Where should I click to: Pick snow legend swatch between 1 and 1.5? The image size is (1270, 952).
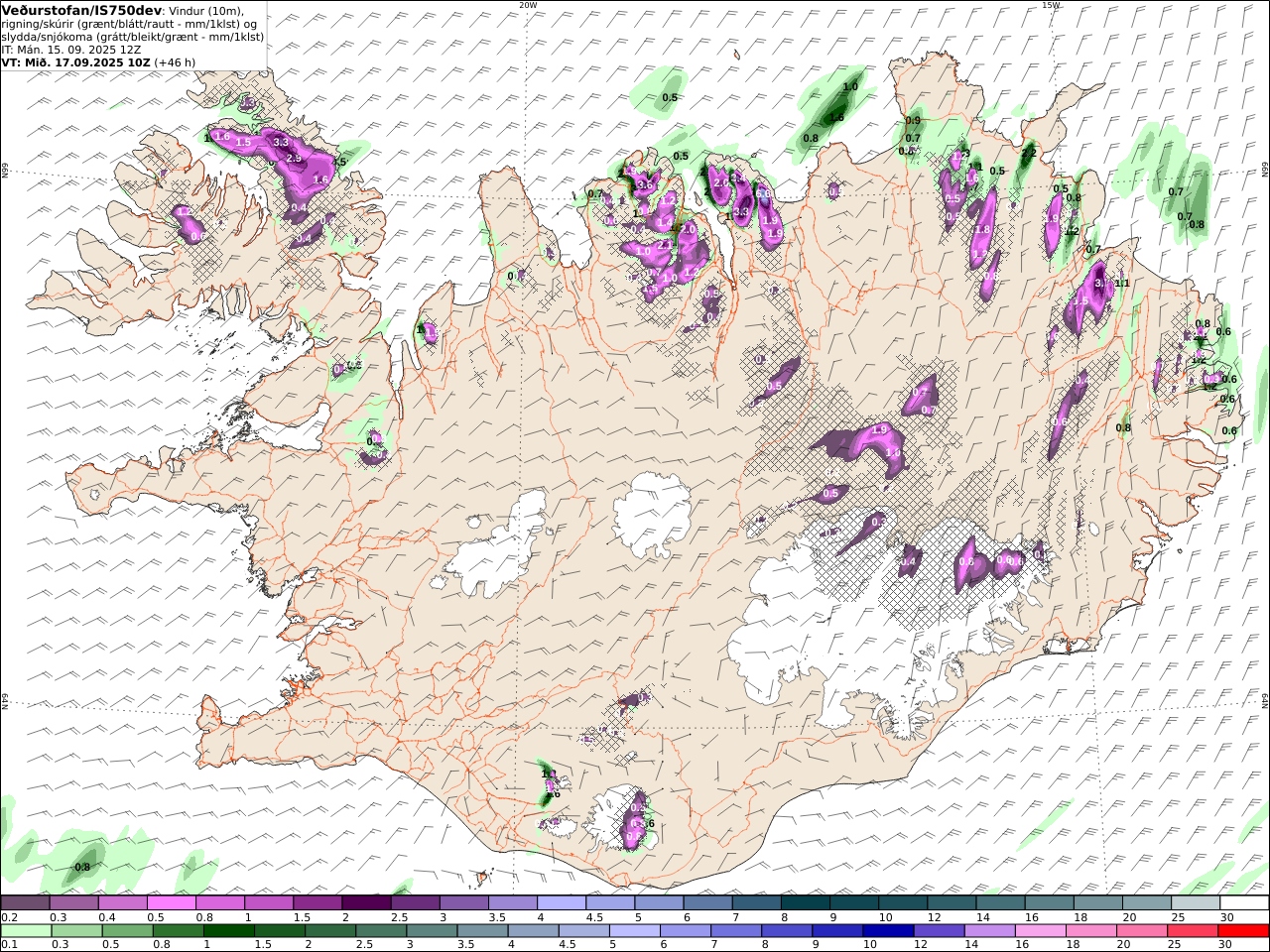point(268,902)
